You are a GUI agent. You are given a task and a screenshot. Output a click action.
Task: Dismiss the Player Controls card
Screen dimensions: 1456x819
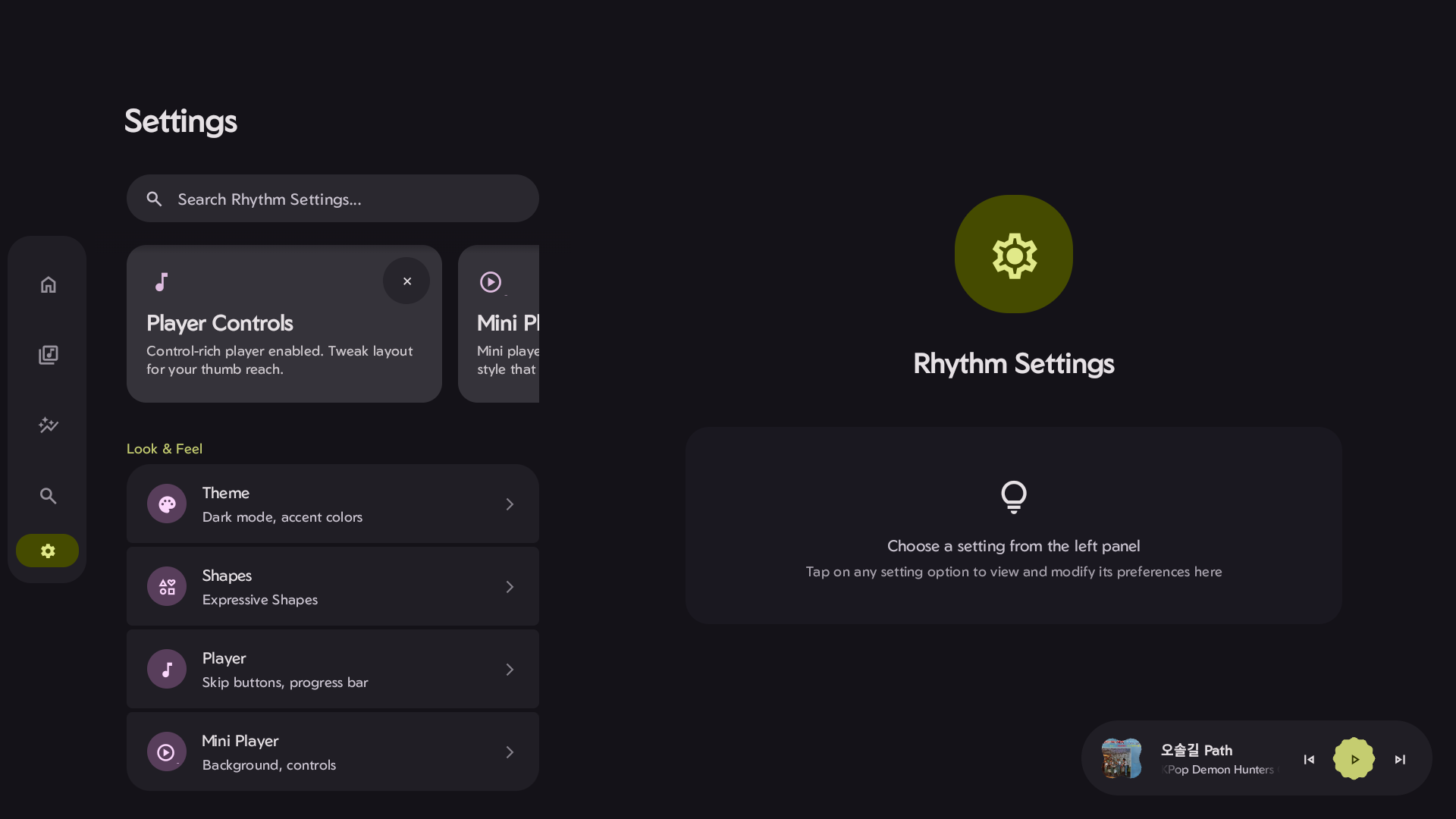406,281
